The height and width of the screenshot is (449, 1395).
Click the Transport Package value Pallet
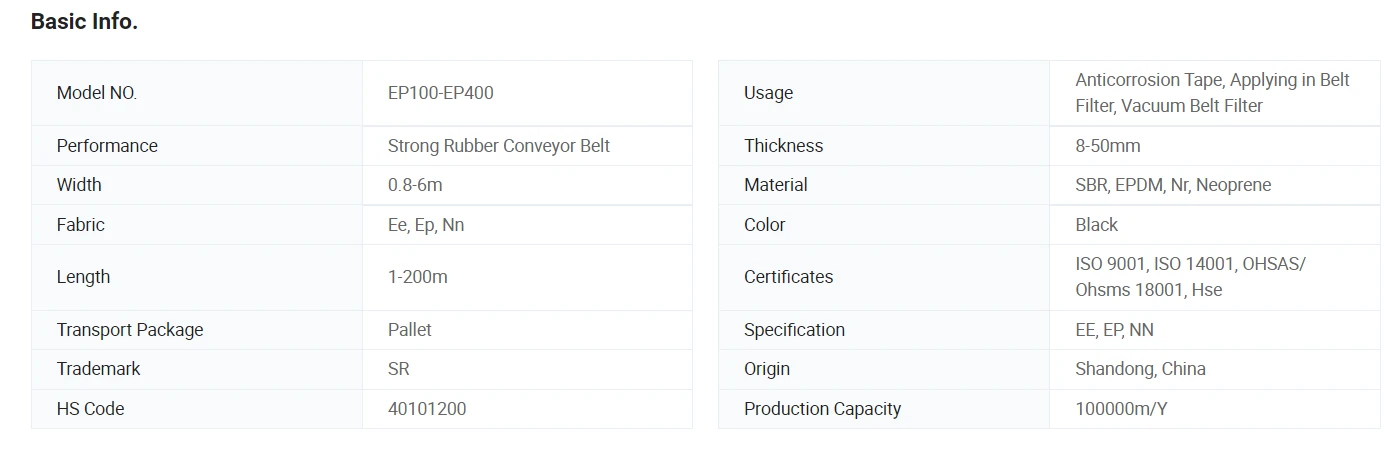[x=410, y=330]
